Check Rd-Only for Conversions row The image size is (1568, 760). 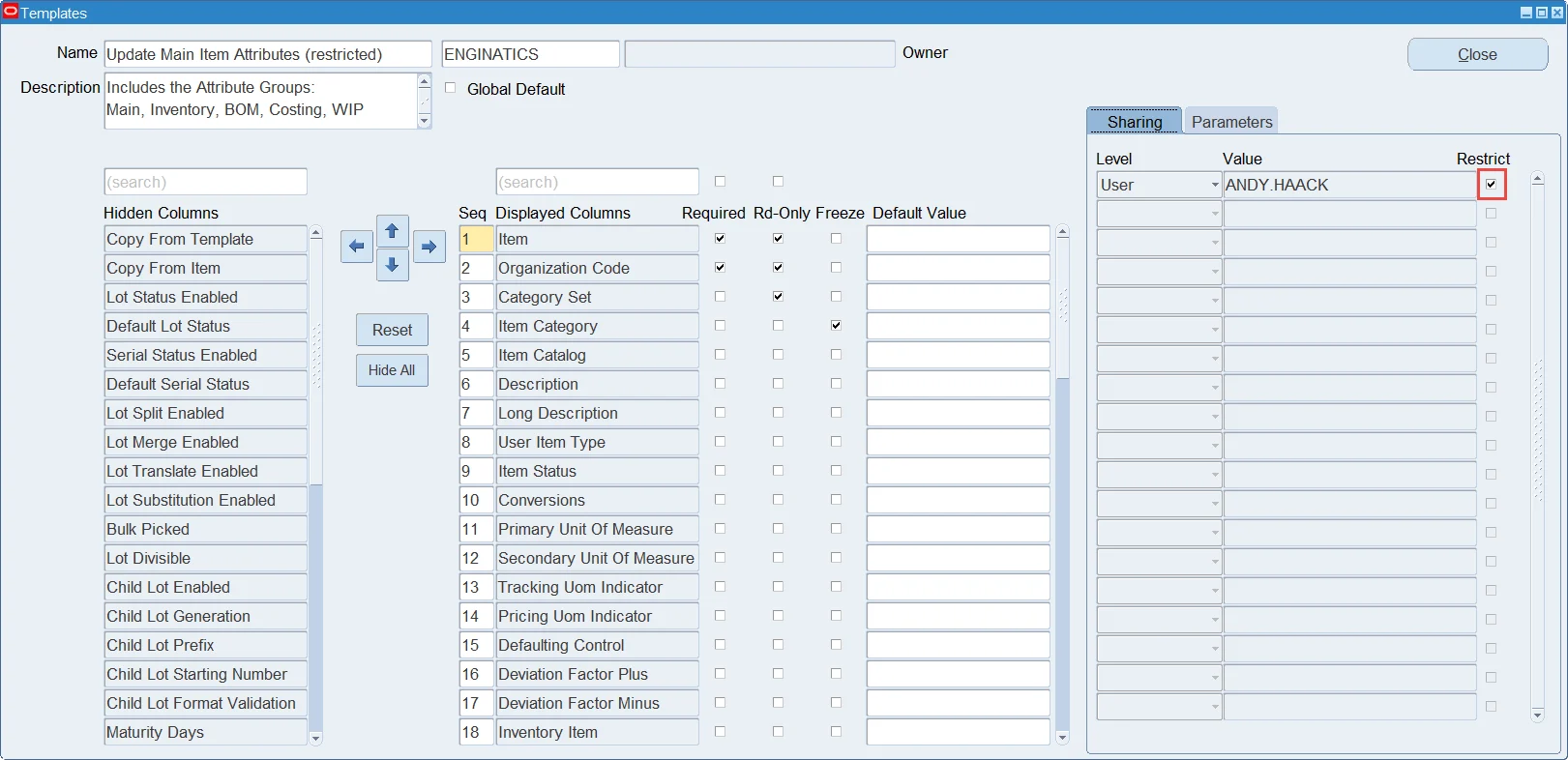click(778, 499)
